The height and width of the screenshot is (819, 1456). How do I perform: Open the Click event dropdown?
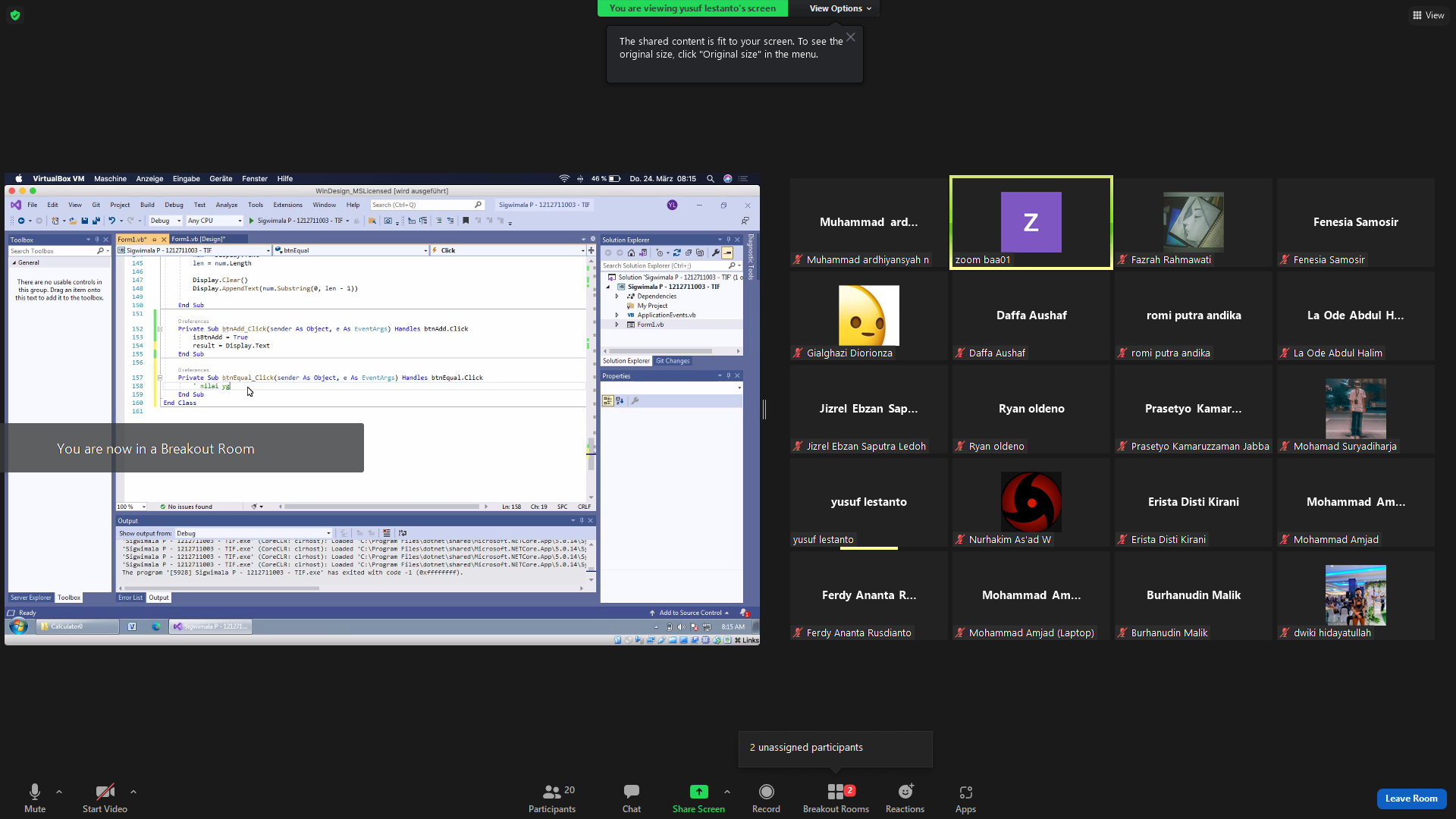pyautogui.click(x=508, y=250)
